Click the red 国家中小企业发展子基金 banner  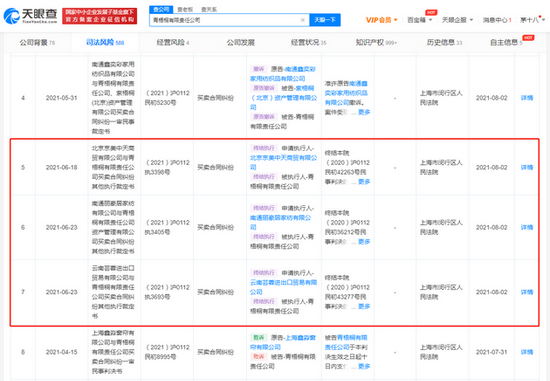(100, 16)
